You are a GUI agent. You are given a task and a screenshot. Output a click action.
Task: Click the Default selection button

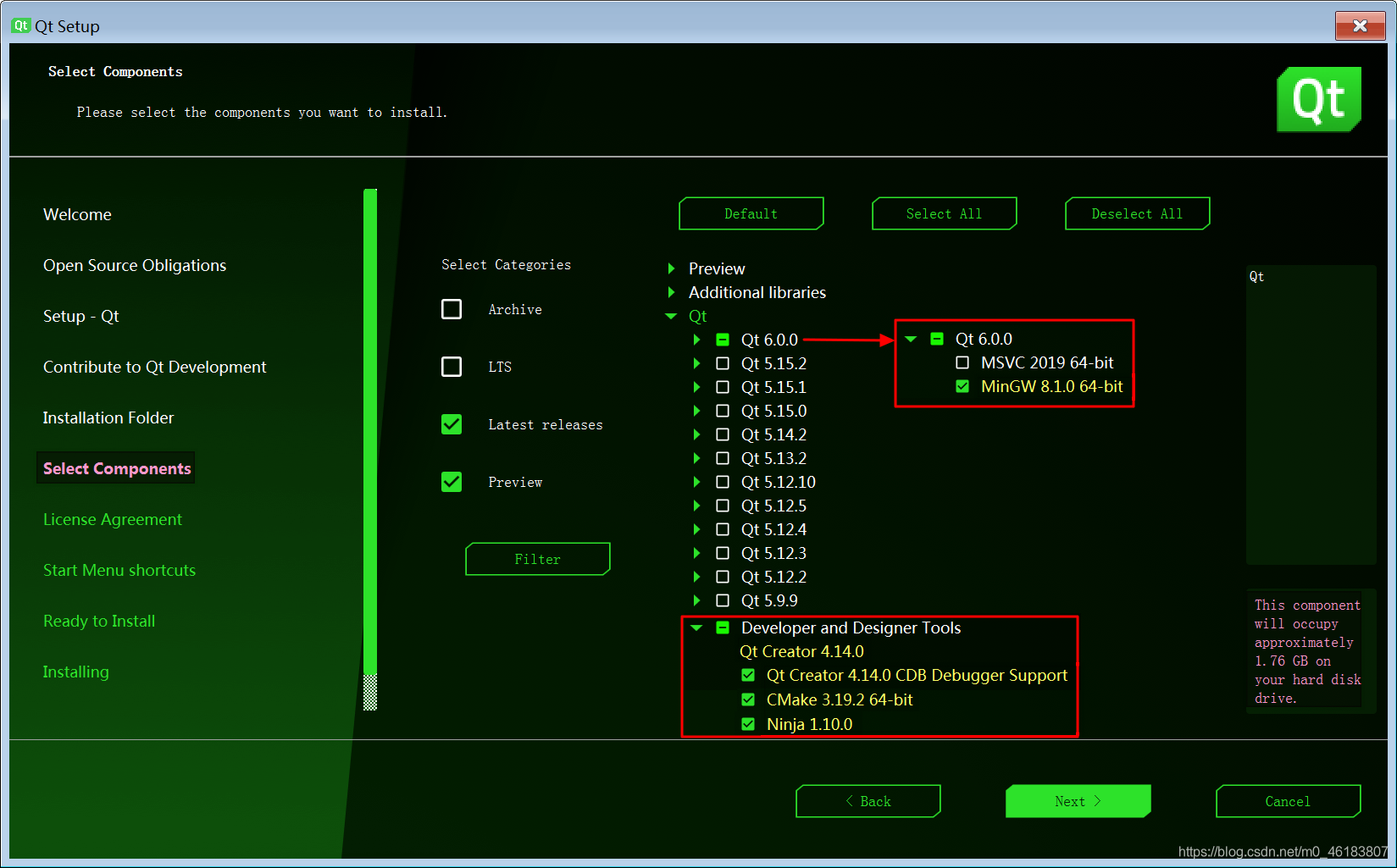(x=751, y=213)
